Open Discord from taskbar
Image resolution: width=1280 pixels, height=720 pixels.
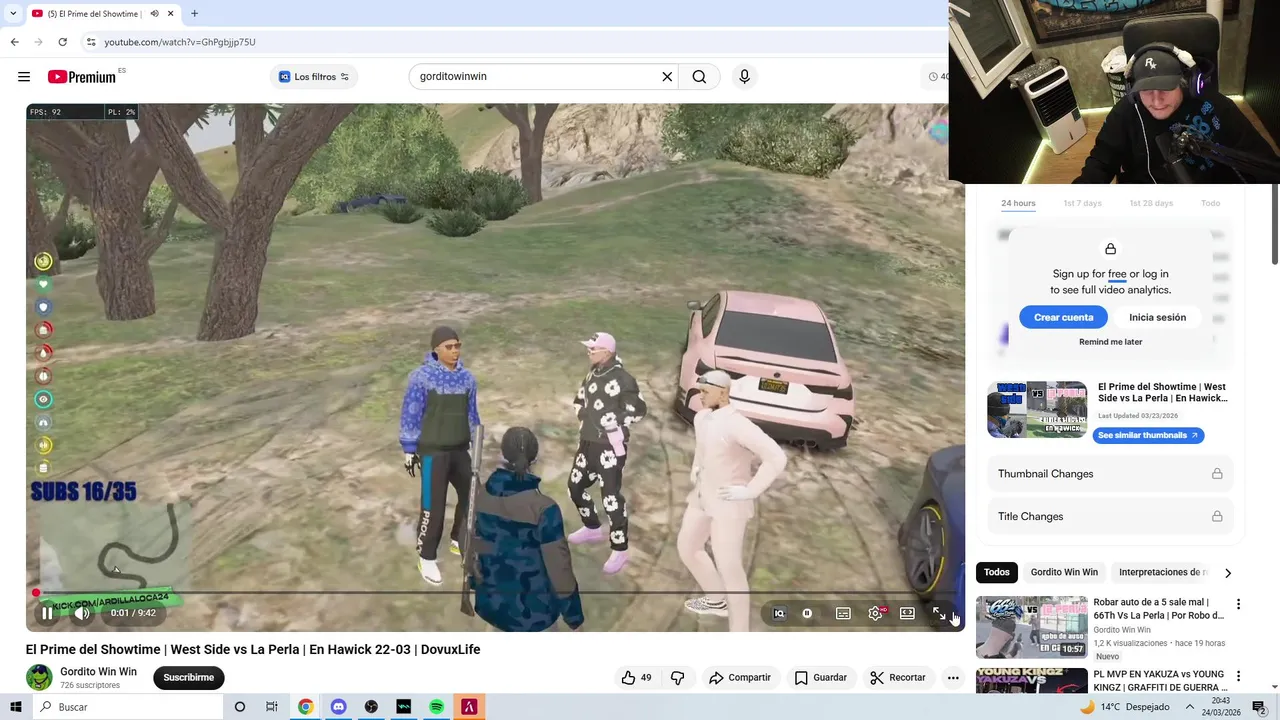pyautogui.click(x=338, y=707)
